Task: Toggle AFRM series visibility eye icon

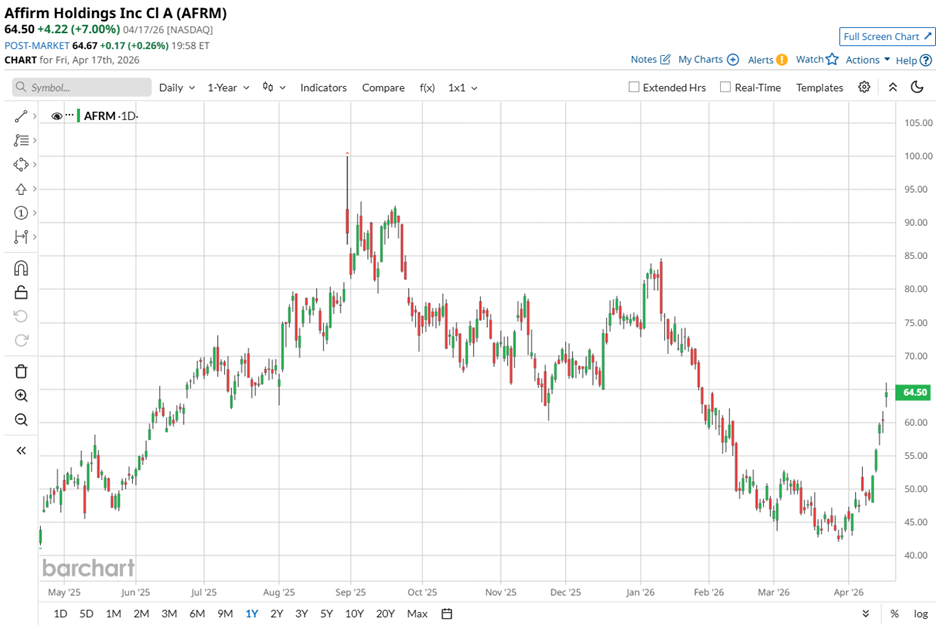Action: pos(57,116)
